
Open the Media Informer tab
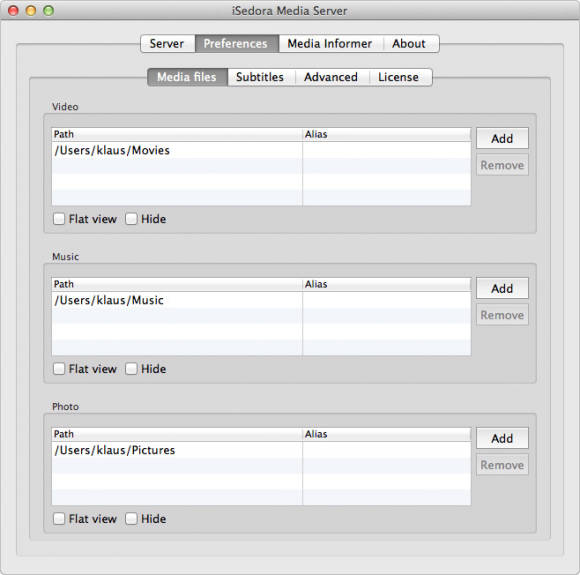click(x=331, y=44)
